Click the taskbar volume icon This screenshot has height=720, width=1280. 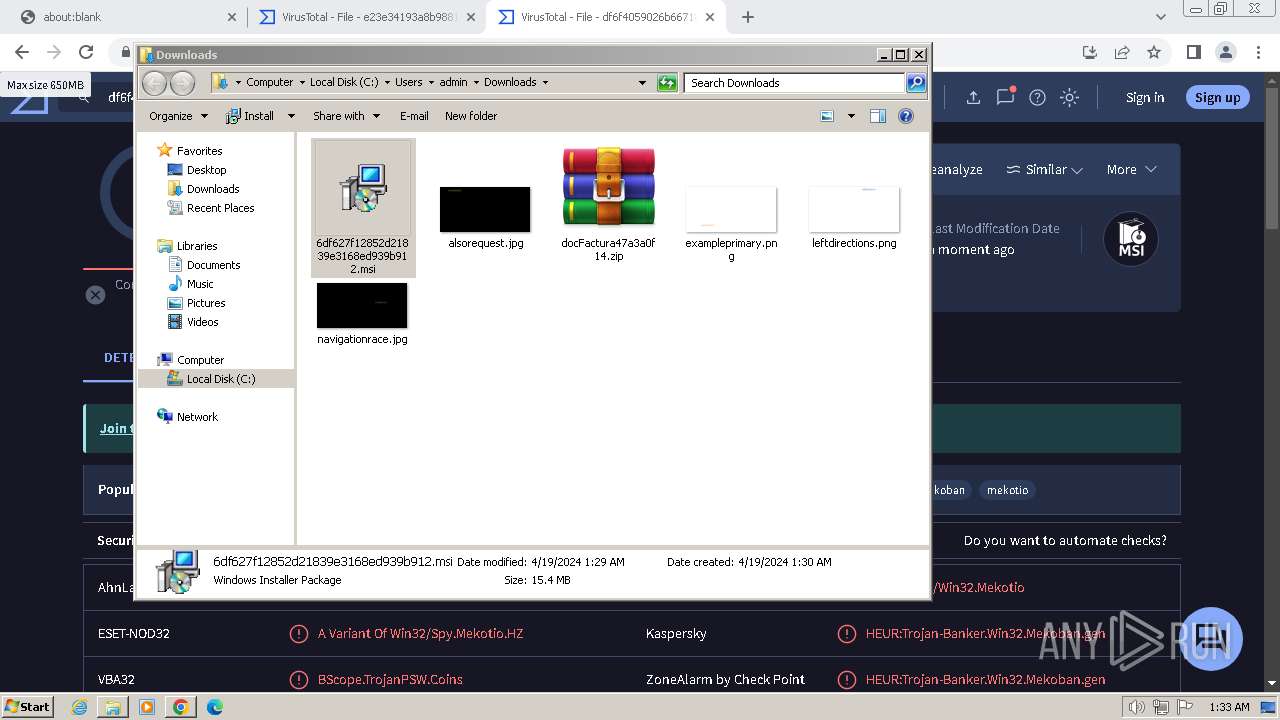coord(1137,707)
